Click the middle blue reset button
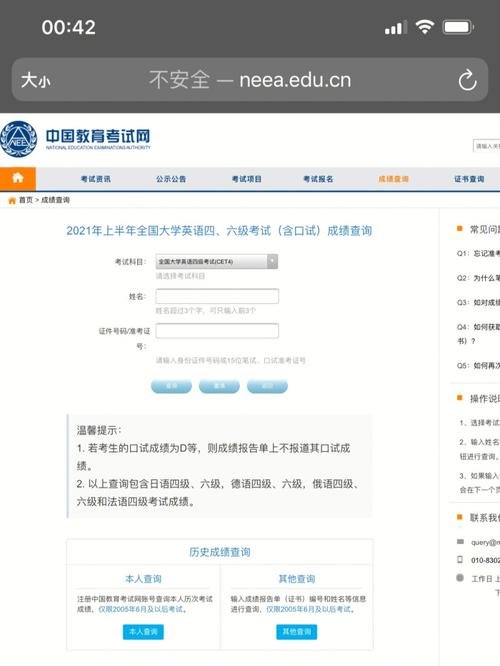 (x=219, y=386)
